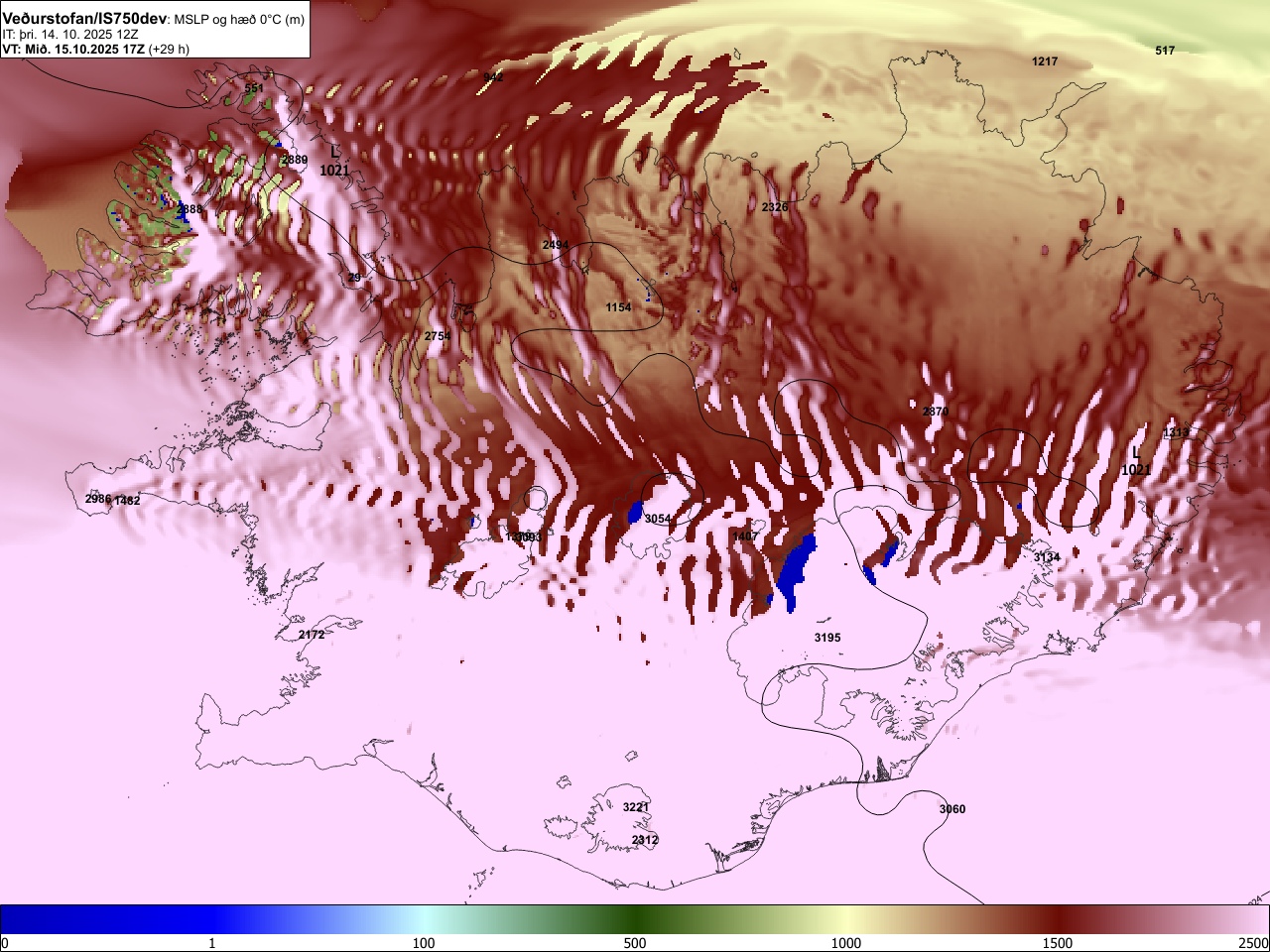Select the 'IT: þri. 14. 10. 2025 12Z' line
This screenshot has height=952, width=1270.
(69, 34)
